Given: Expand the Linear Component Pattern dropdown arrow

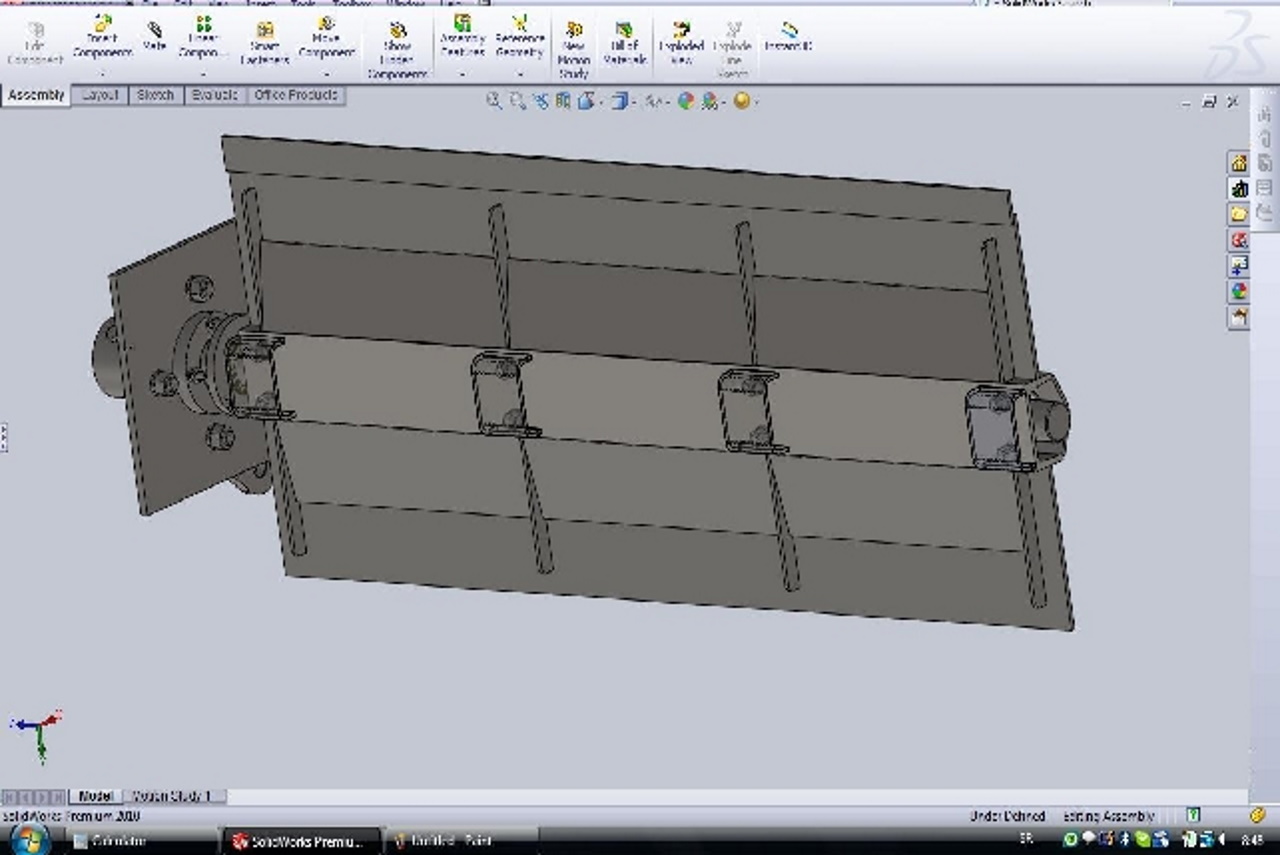Looking at the screenshot, I should click(x=203, y=74).
